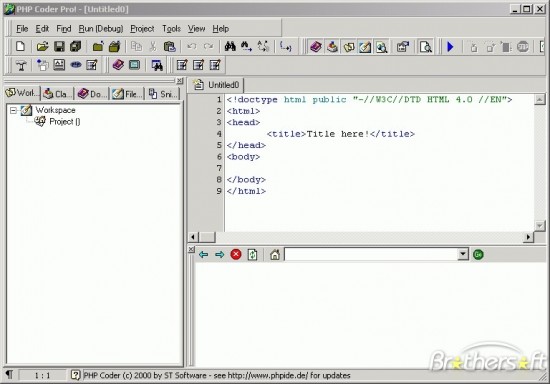Viewport: 550px width, 384px height.
Task: Open the Tools menu
Action: 171,29
